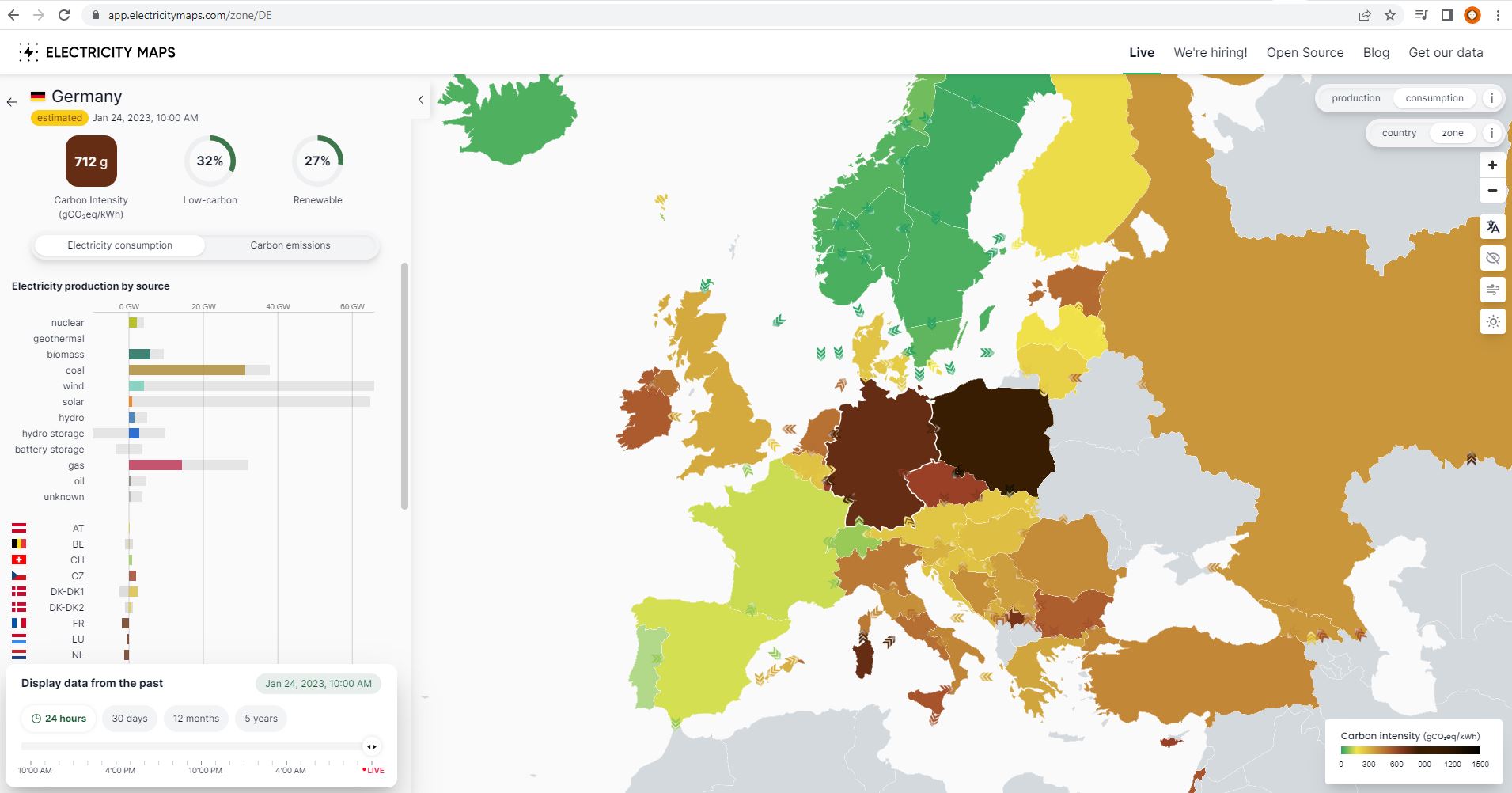Image resolution: width=1512 pixels, height=793 pixels.
Task: Click the Electricity Maps logo
Action: click(x=97, y=52)
